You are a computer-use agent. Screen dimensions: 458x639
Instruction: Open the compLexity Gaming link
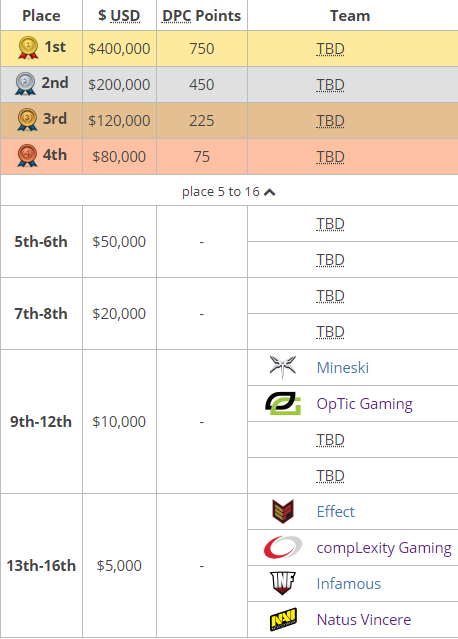tap(384, 548)
